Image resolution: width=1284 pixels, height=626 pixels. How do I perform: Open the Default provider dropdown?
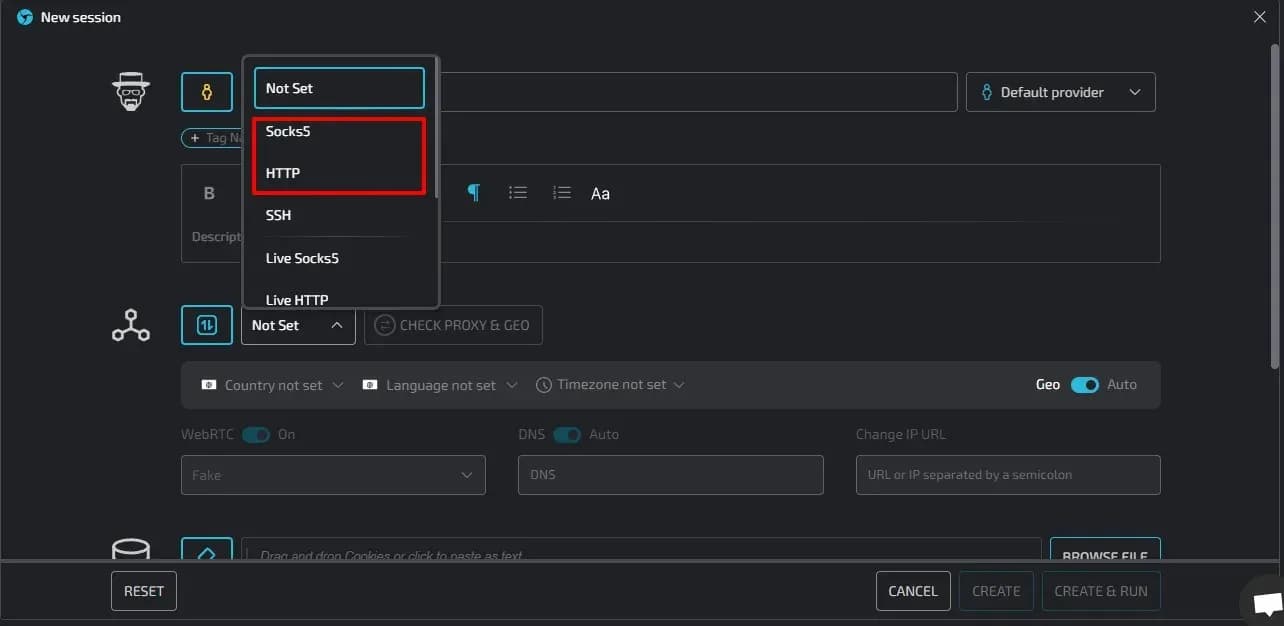coord(1060,91)
